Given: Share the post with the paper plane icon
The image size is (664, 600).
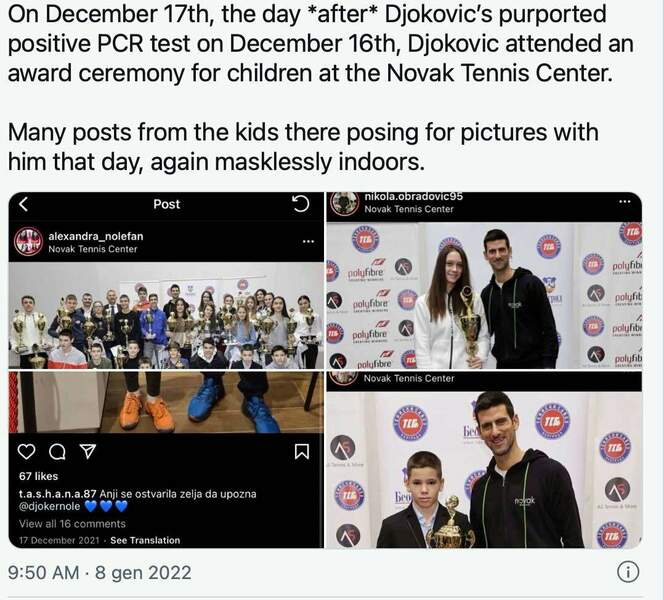Looking at the screenshot, I should pos(88,452).
